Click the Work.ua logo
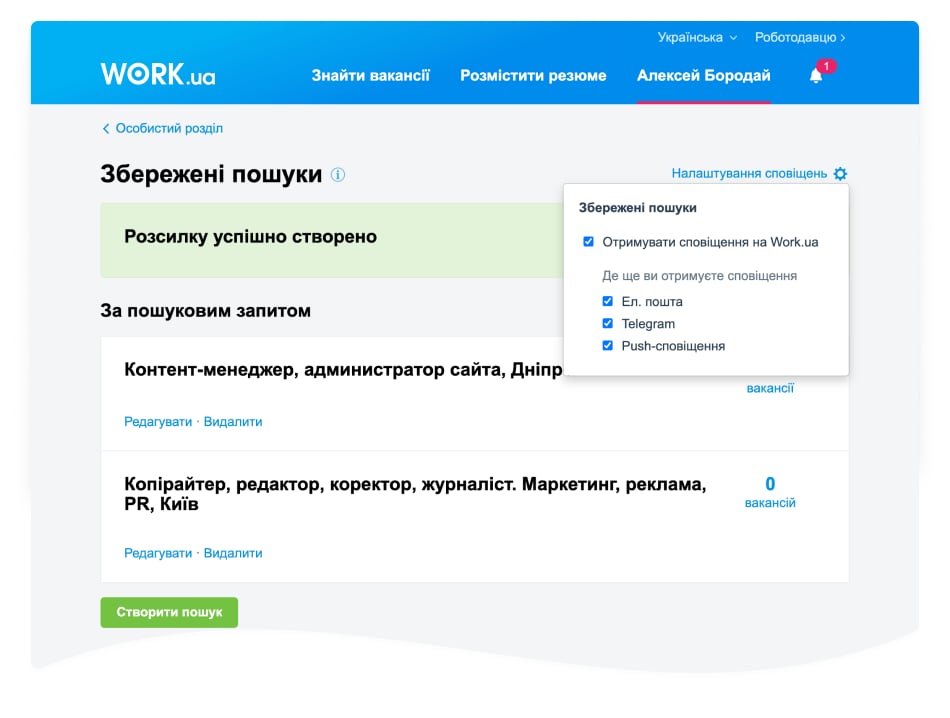Viewport: 950px width, 718px height. (158, 75)
